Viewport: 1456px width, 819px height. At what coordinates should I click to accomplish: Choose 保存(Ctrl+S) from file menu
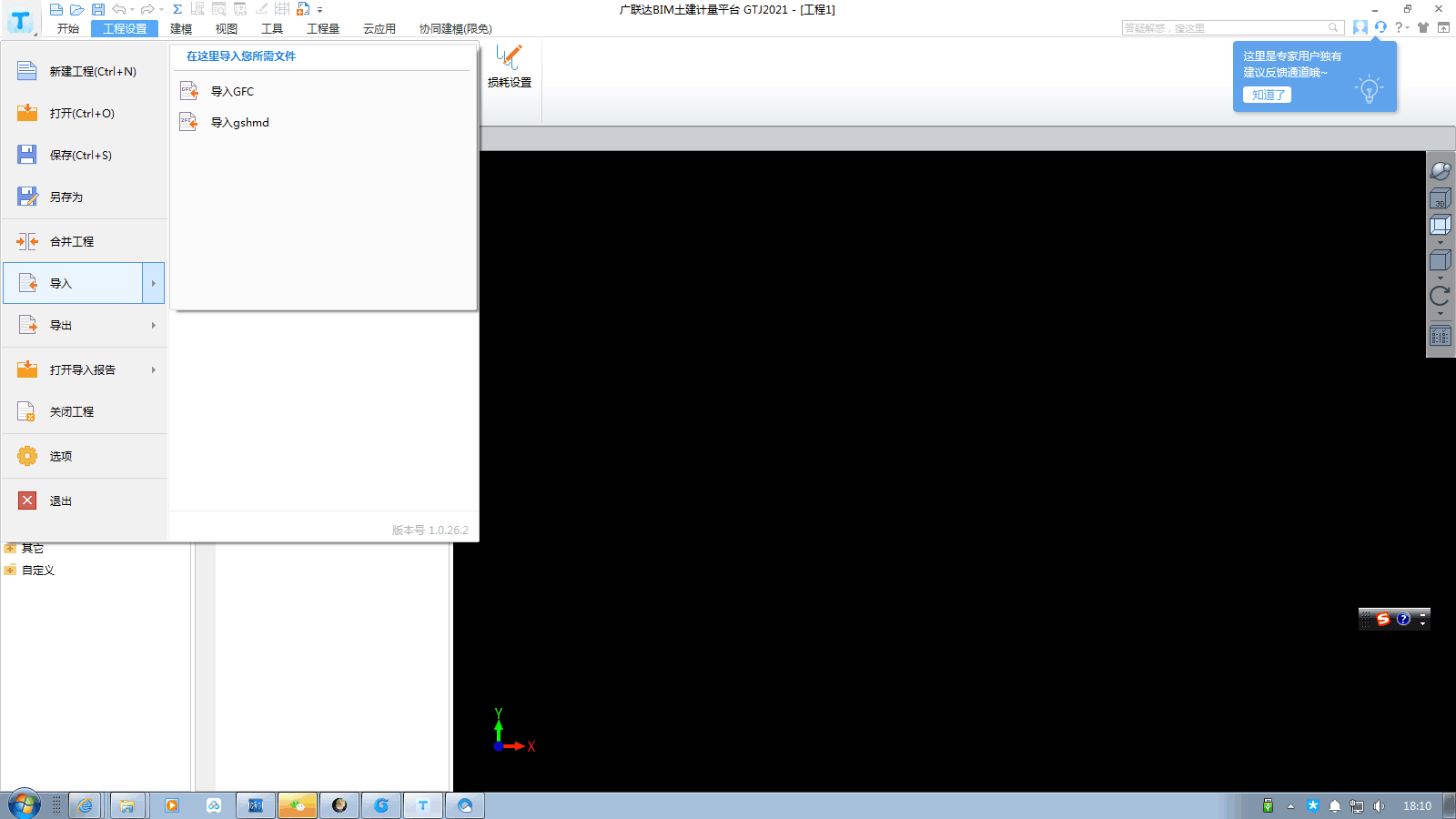[85, 155]
